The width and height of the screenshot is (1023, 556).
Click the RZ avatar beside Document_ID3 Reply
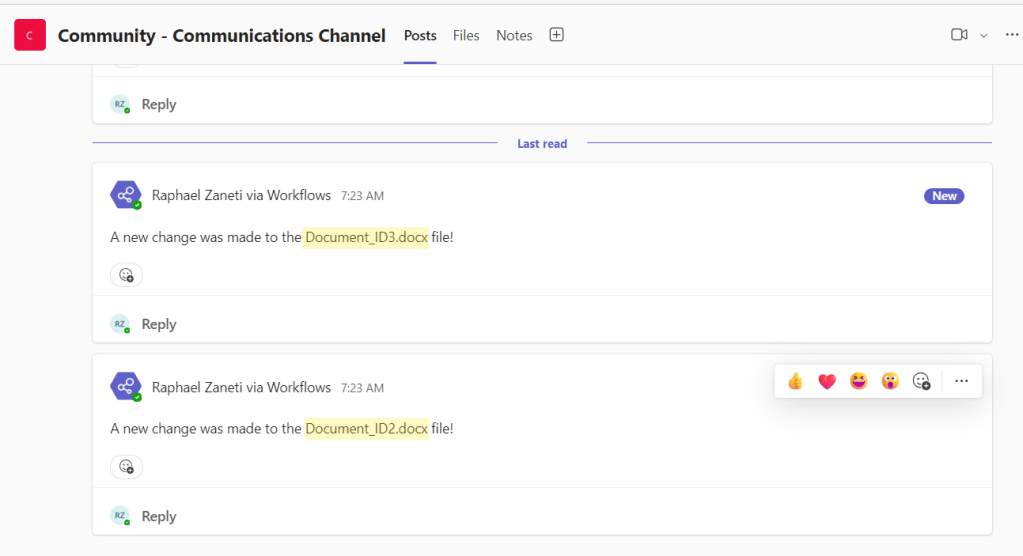(120, 324)
